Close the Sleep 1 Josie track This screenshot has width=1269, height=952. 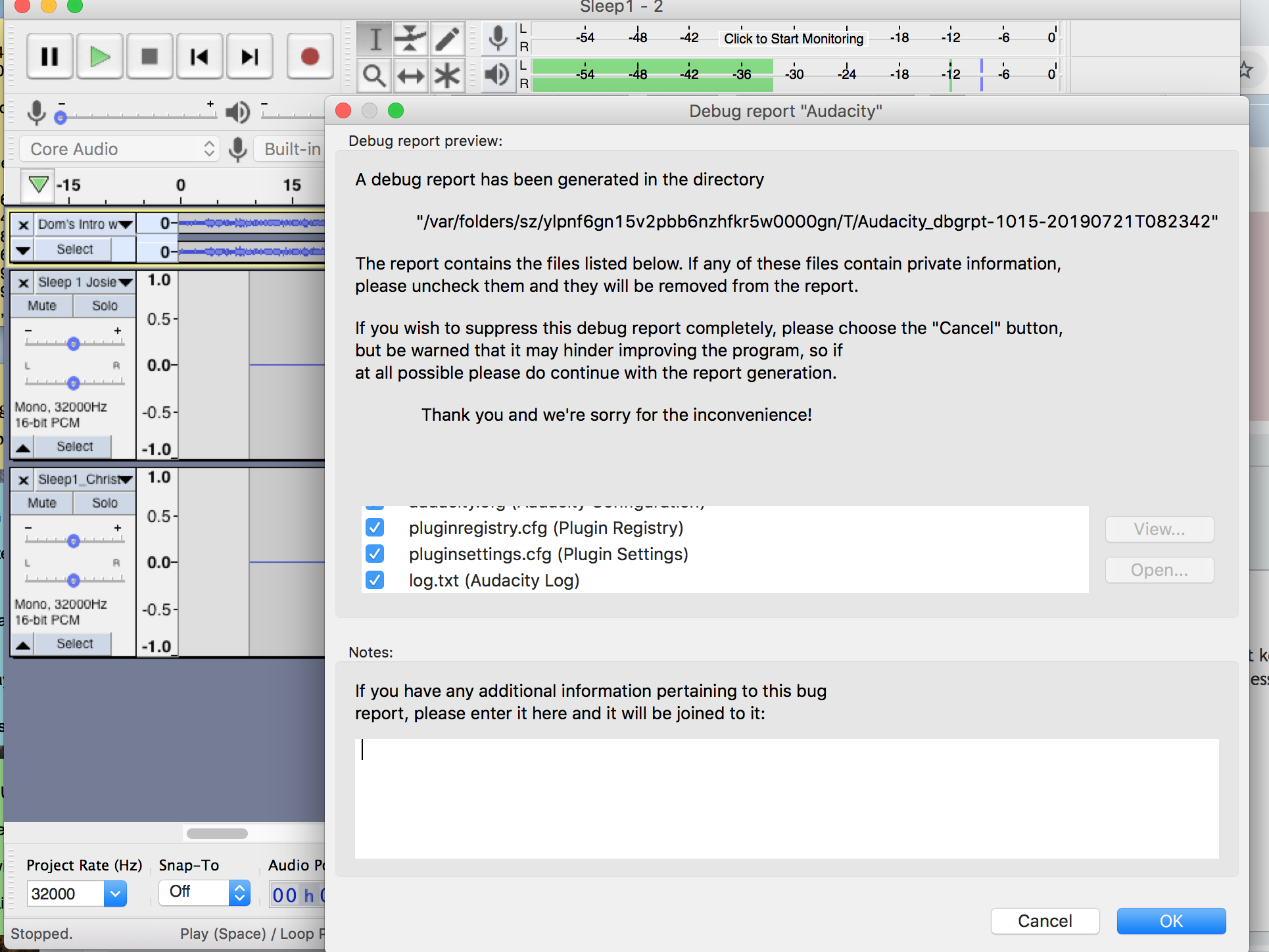[23, 283]
